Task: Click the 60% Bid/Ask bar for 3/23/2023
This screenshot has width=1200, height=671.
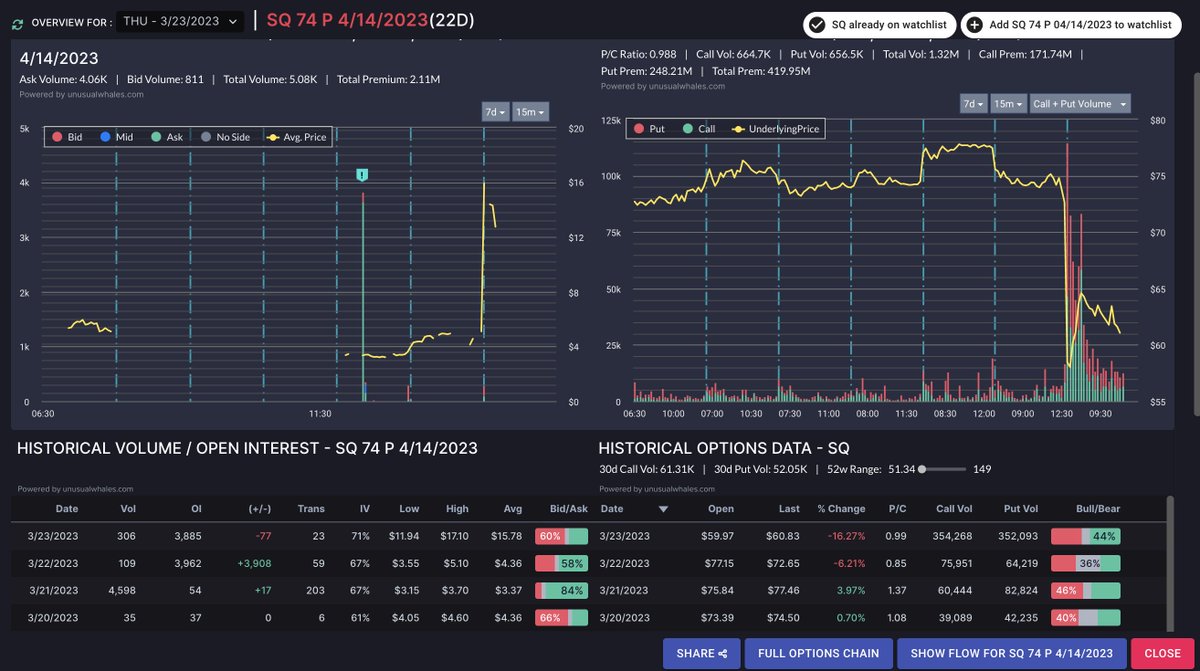Action: tap(562, 537)
